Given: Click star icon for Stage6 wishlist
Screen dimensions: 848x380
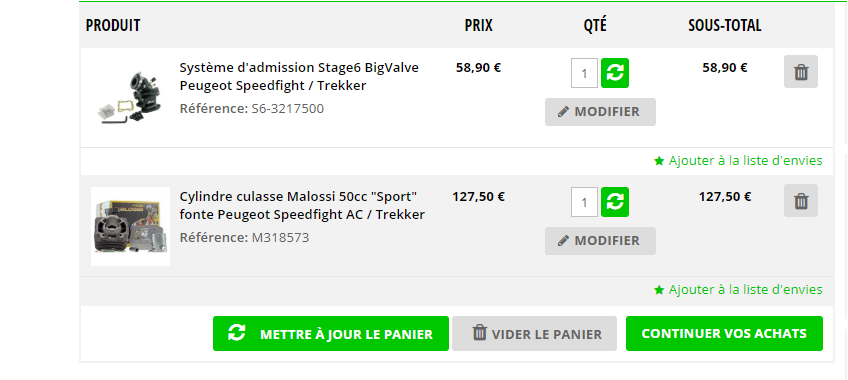Looking at the screenshot, I should tap(659, 161).
